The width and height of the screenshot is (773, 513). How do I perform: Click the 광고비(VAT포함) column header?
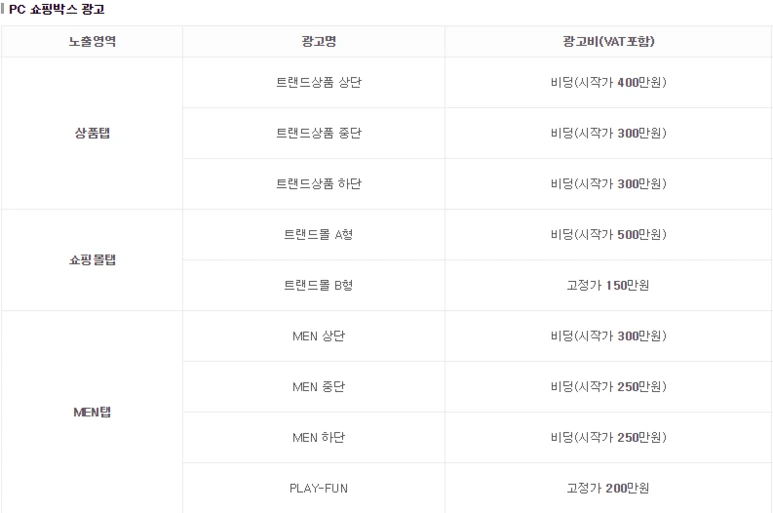(608, 41)
